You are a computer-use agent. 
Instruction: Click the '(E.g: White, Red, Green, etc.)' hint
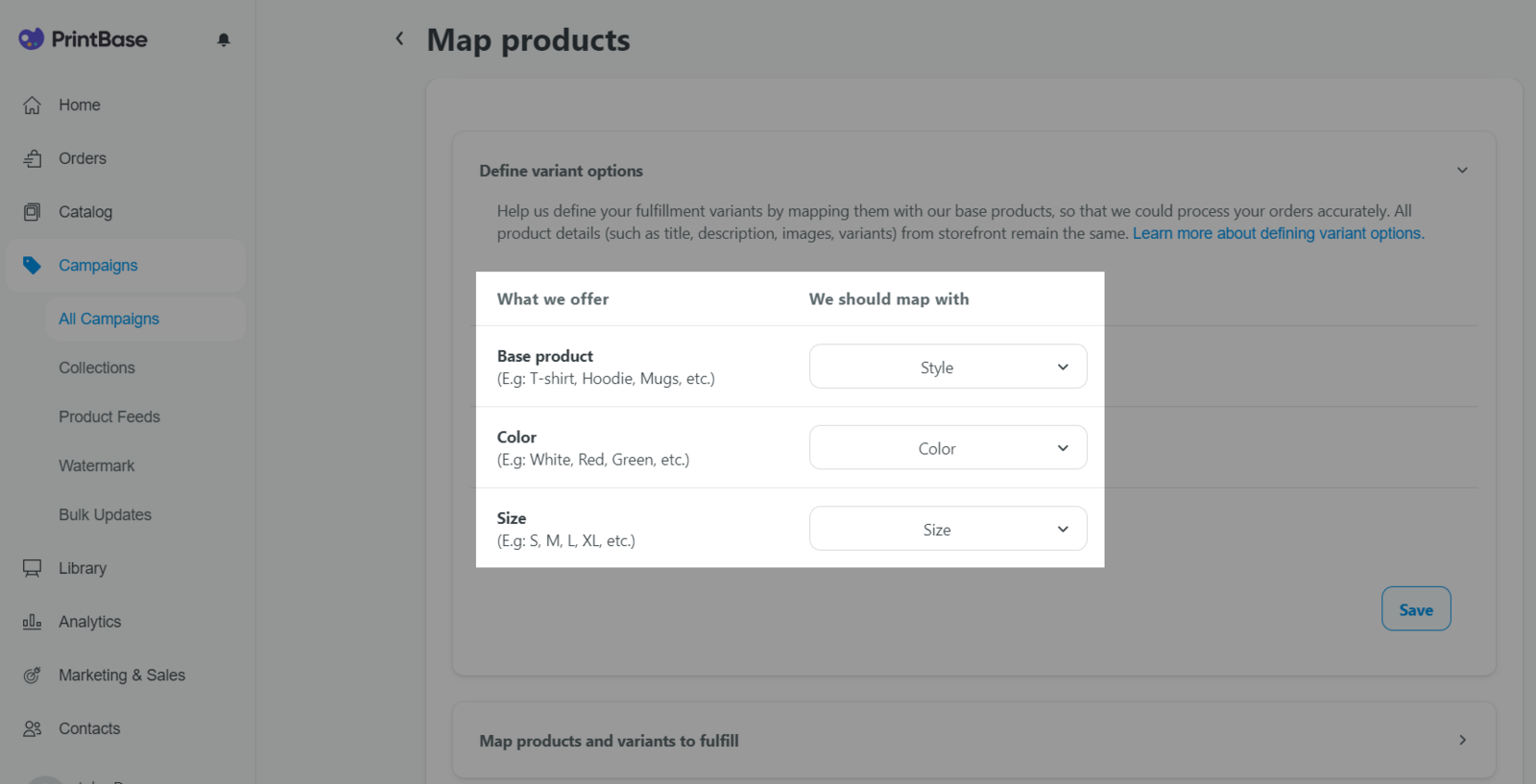tap(593, 460)
